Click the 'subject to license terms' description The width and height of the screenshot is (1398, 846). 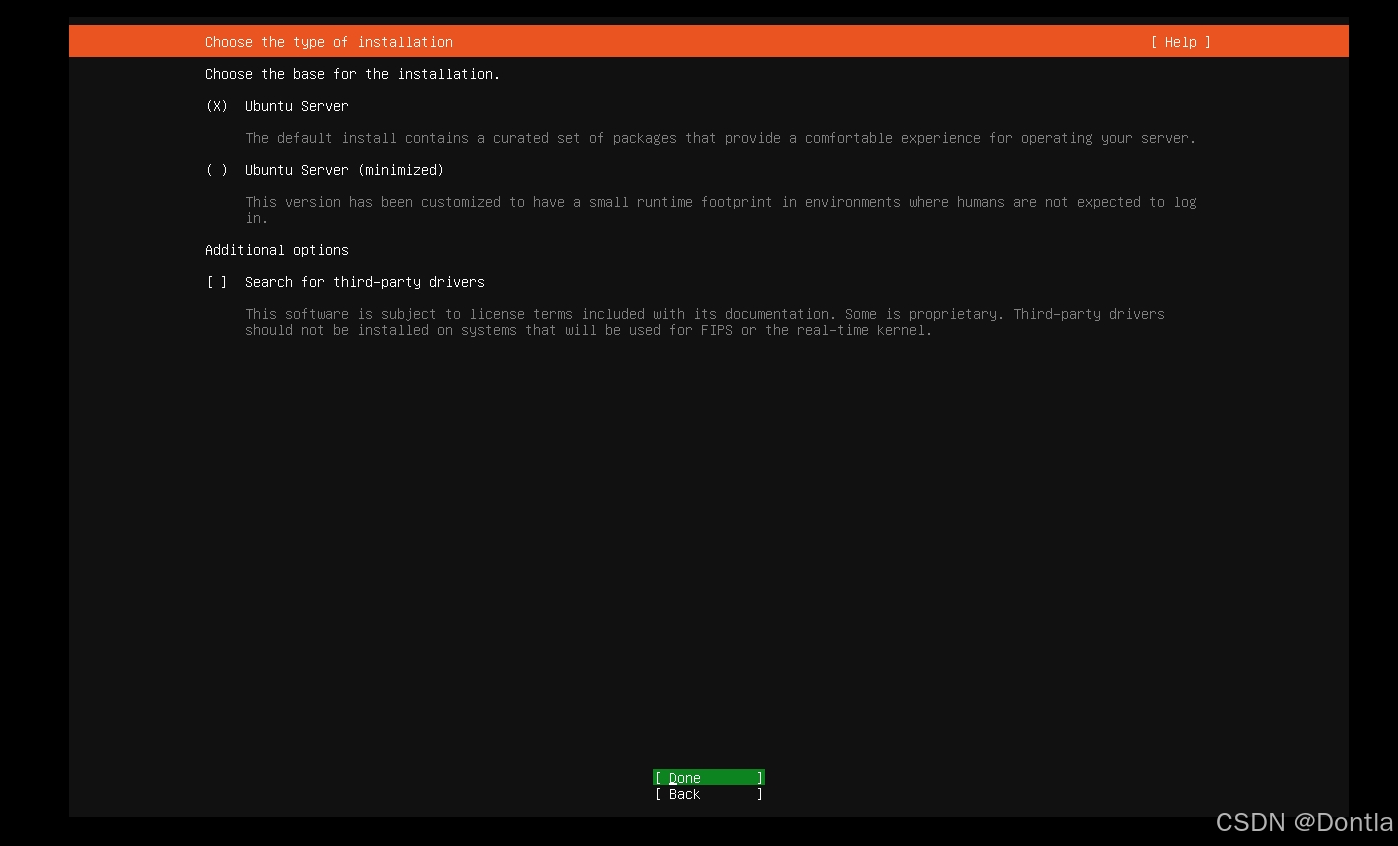pos(704,322)
